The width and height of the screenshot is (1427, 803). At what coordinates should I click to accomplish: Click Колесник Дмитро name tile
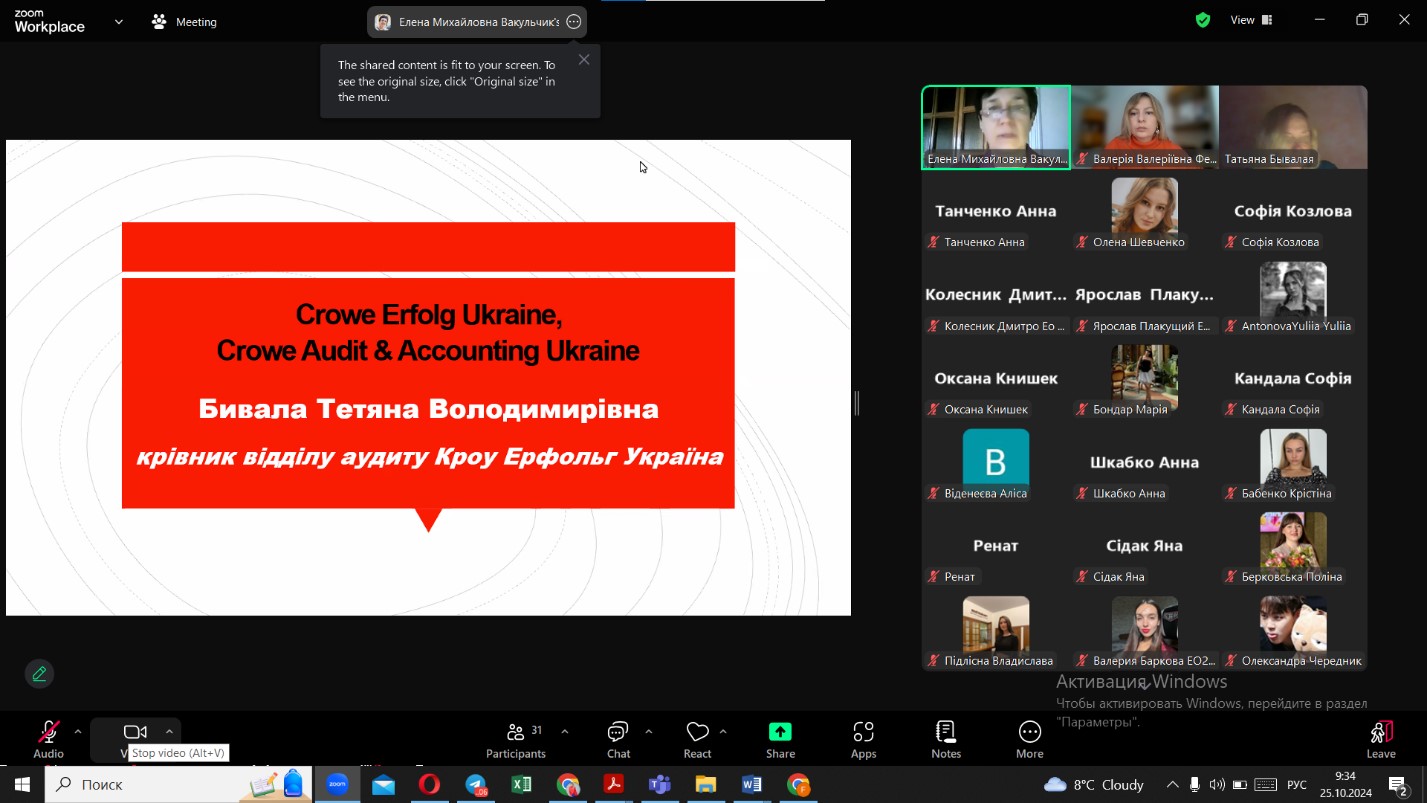pos(996,295)
